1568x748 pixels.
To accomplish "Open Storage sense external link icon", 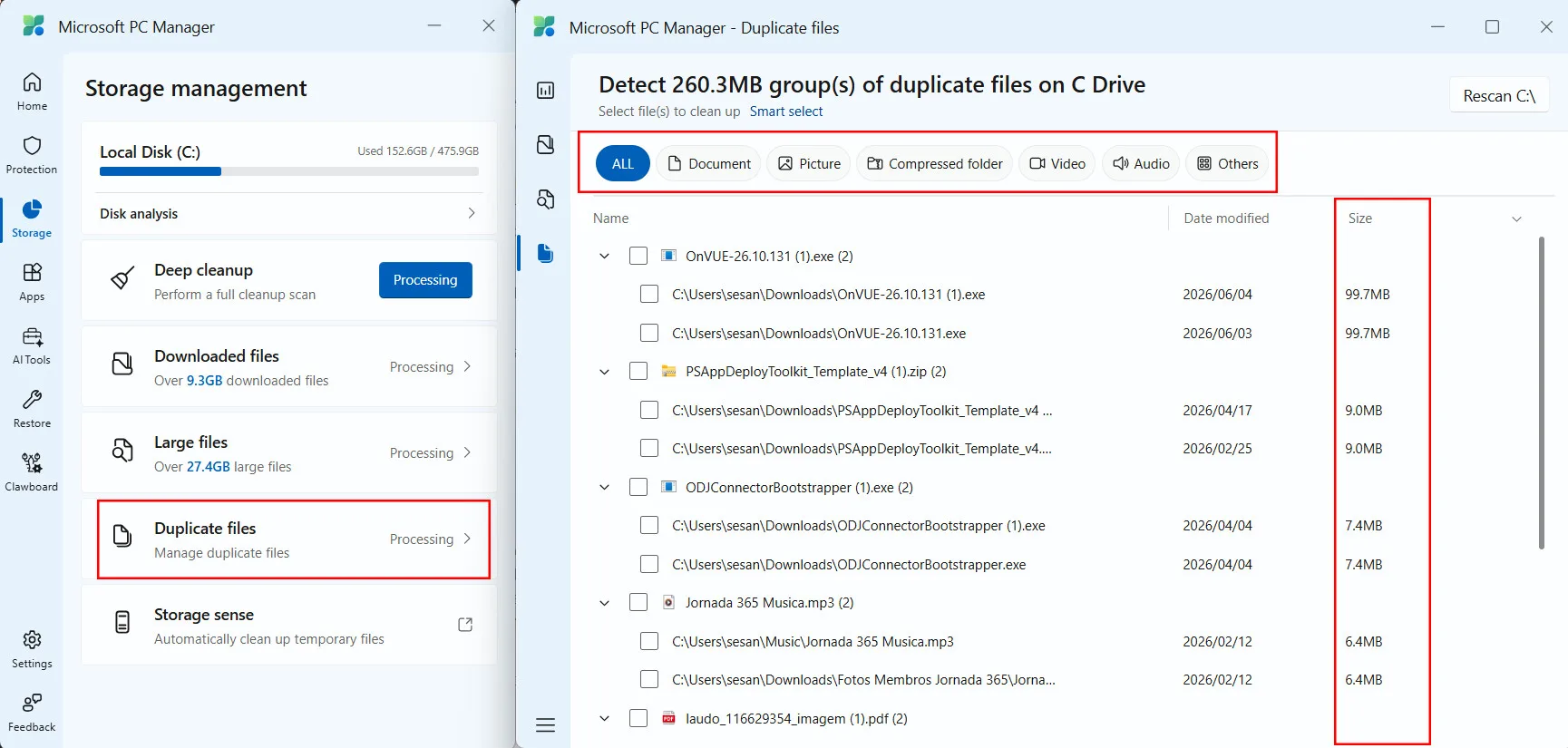I will pos(465,625).
